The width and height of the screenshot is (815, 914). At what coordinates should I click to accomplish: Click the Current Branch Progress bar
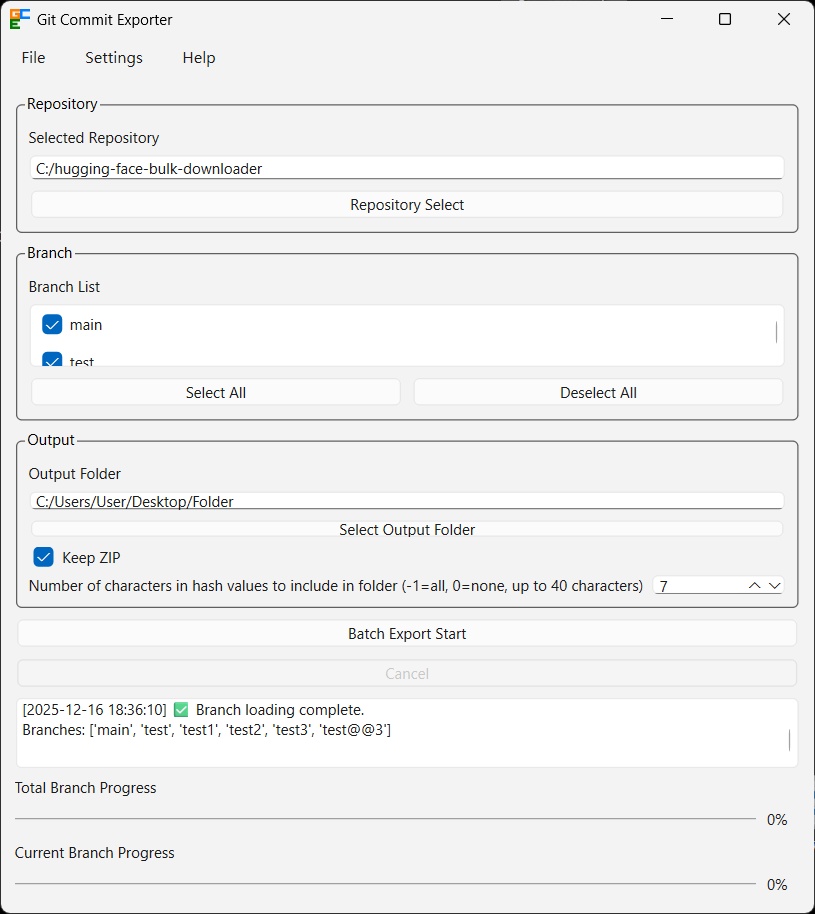[x=385, y=884]
